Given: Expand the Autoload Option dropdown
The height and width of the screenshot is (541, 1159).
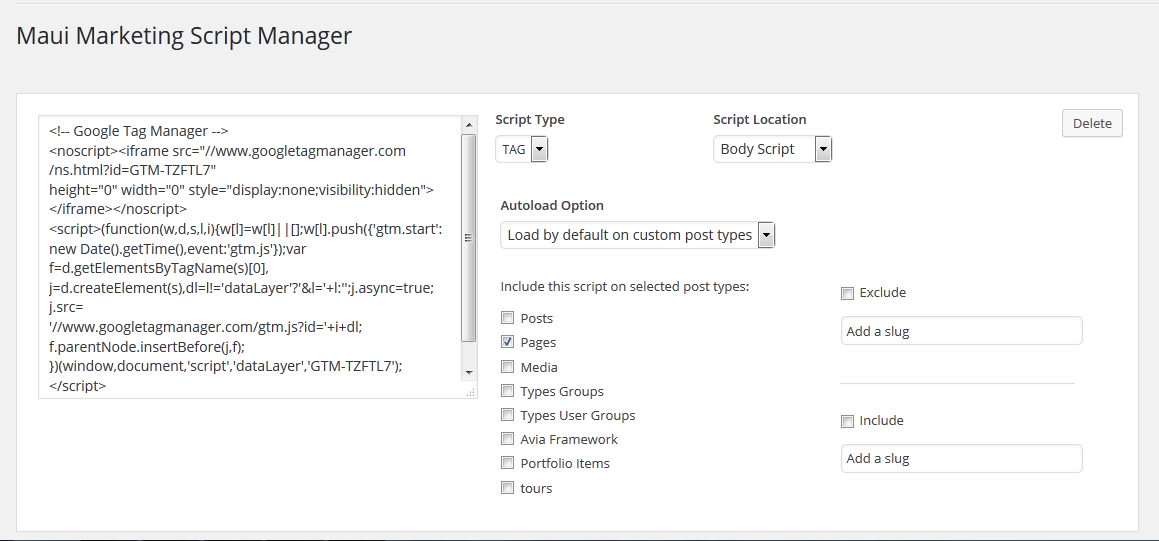Looking at the screenshot, I should pos(637,235).
